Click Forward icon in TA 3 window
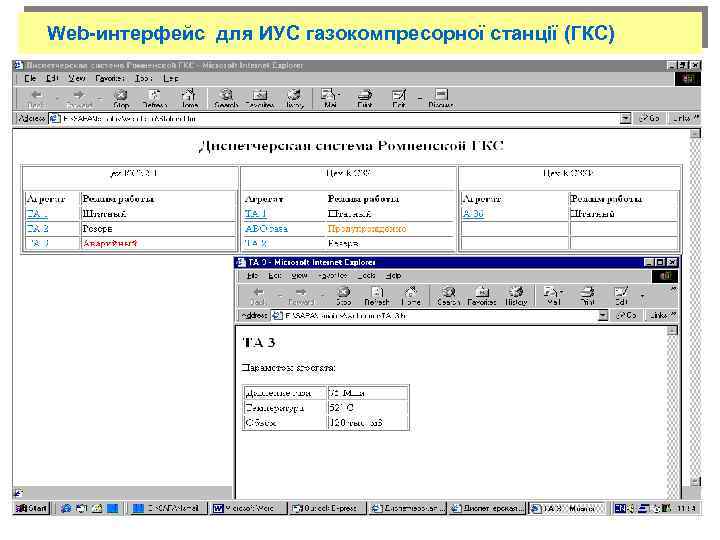720x540 pixels. [x=301, y=296]
